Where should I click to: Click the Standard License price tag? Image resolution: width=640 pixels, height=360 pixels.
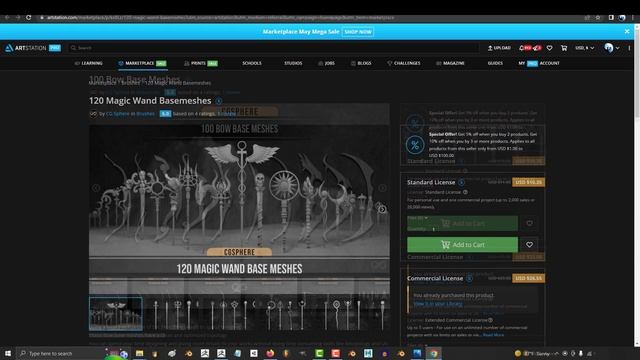tap(529, 182)
